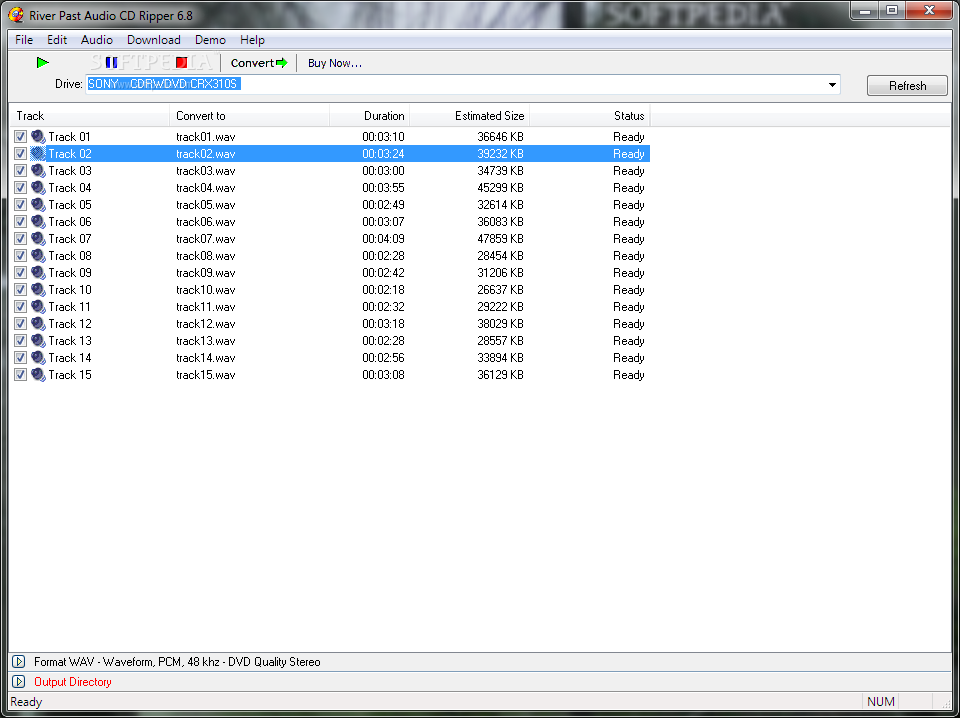Select the track01.wav file name
This screenshot has height=718, width=960.
pos(206,136)
